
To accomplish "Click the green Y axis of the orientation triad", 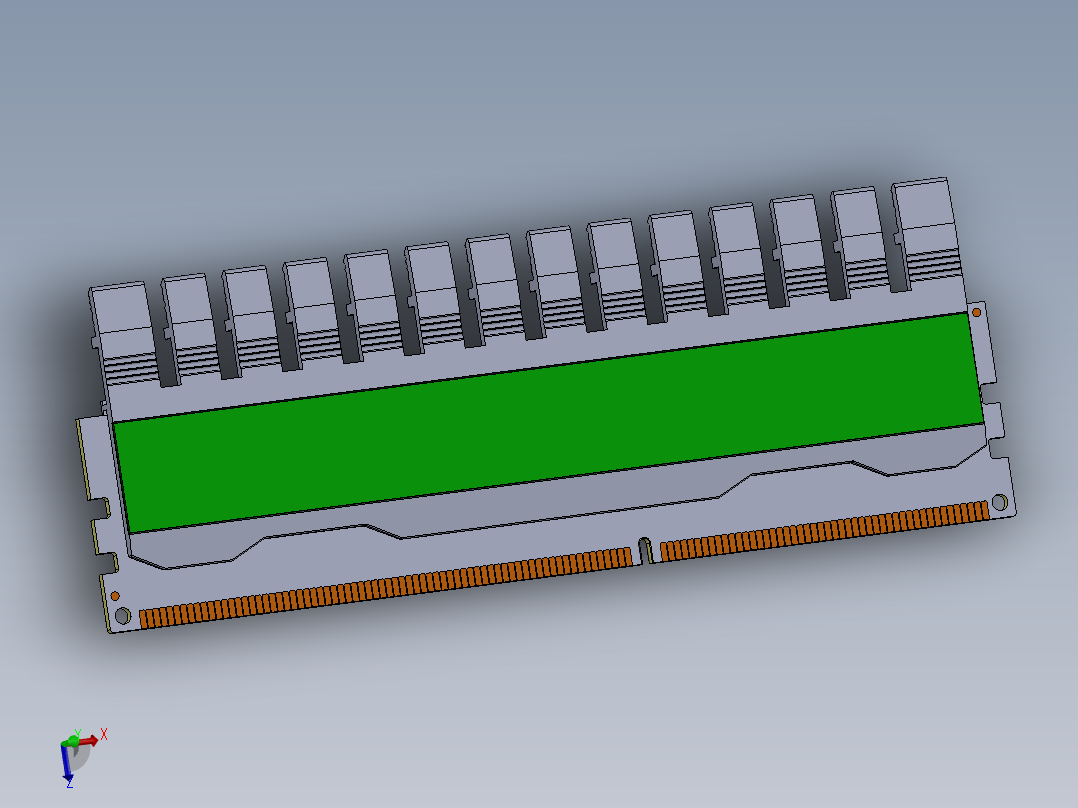I will [x=72, y=740].
